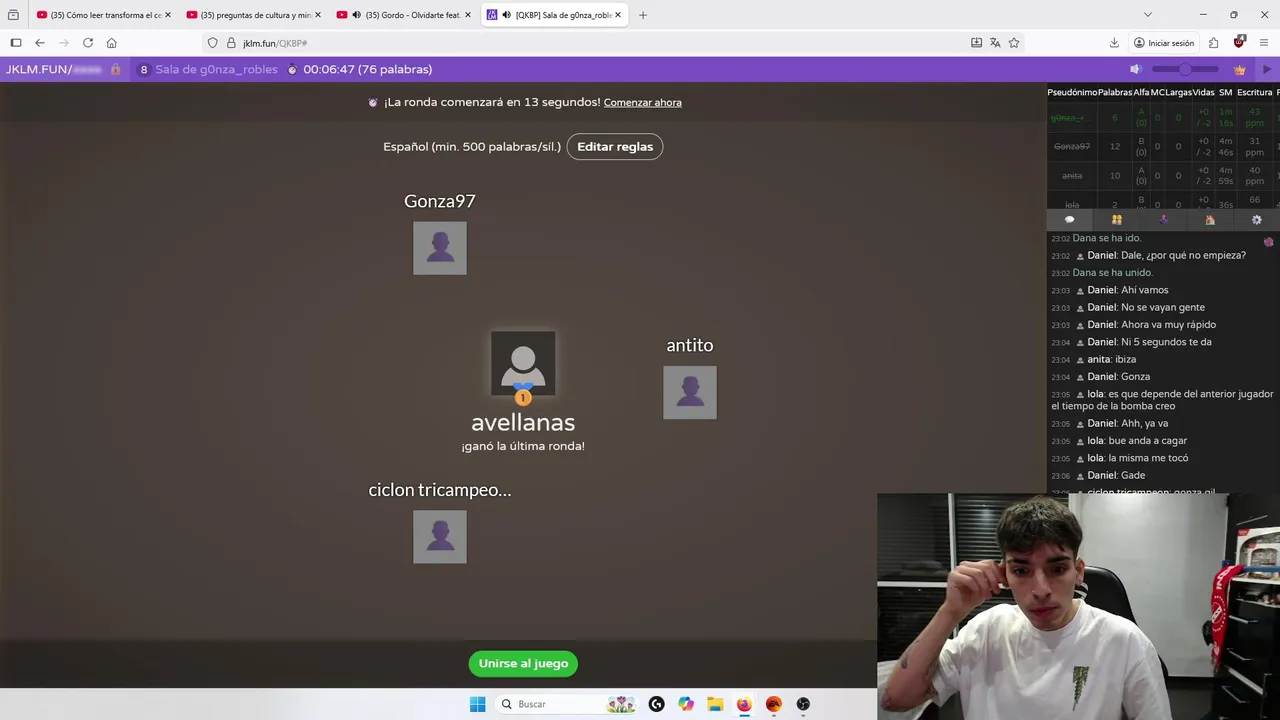Join the game with Unirse al juego
This screenshot has height=720, width=1280.
[x=523, y=664]
